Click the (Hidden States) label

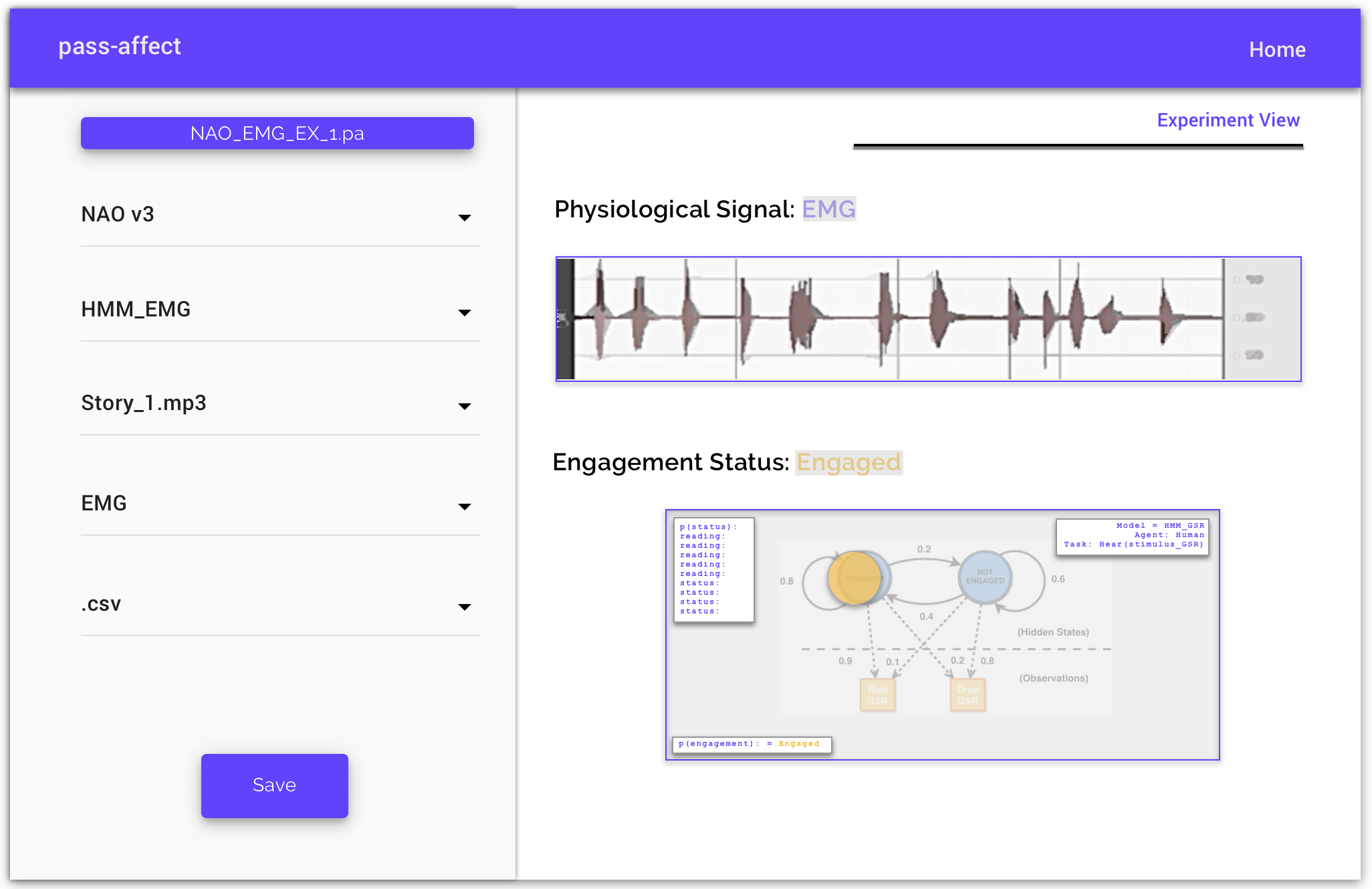tap(1053, 632)
